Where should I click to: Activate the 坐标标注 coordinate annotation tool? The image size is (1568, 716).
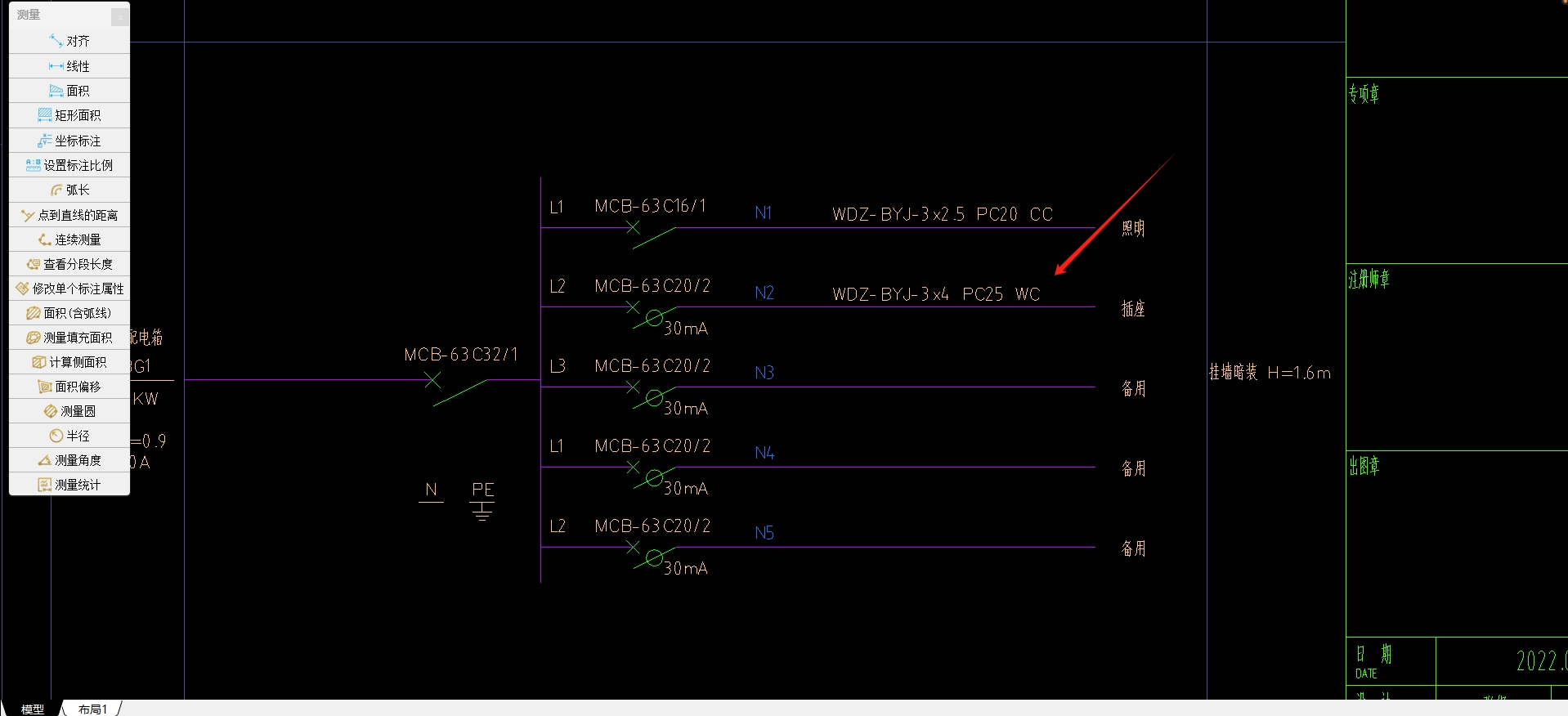tap(69, 141)
